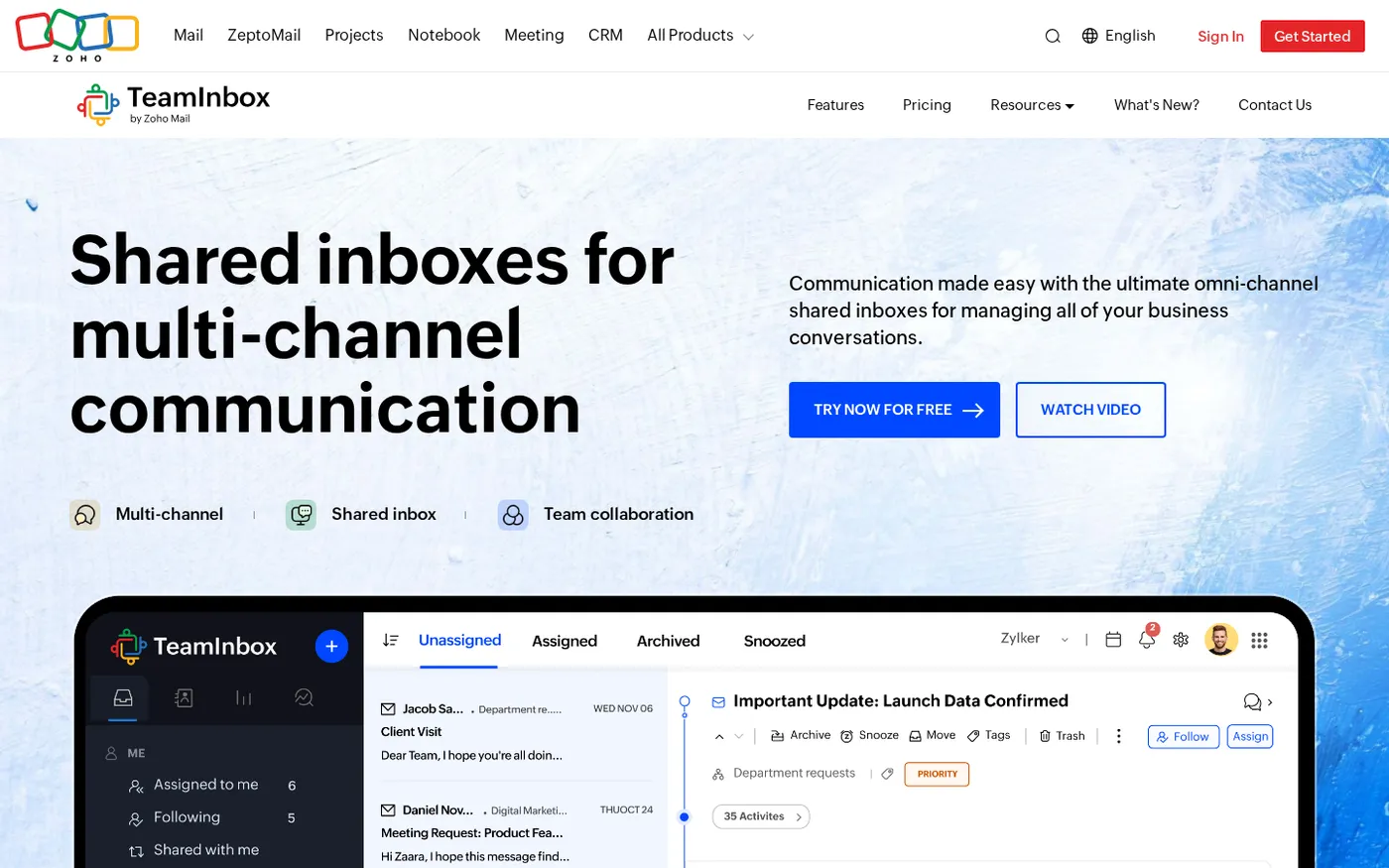Screen dimensions: 1389x868
Task: Click the TeamInbox by Zoho Mail logo
Action: pos(174,104)
